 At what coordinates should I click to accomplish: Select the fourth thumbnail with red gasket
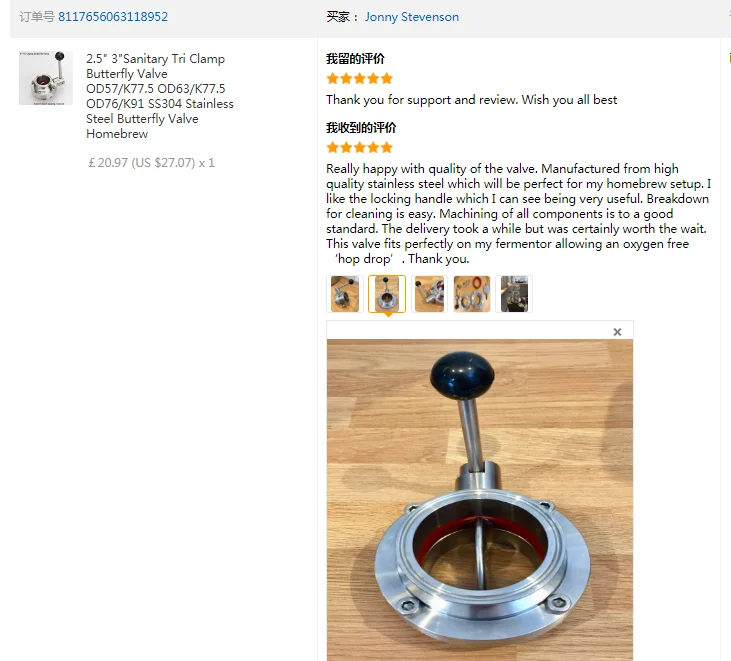pos(472,294)
